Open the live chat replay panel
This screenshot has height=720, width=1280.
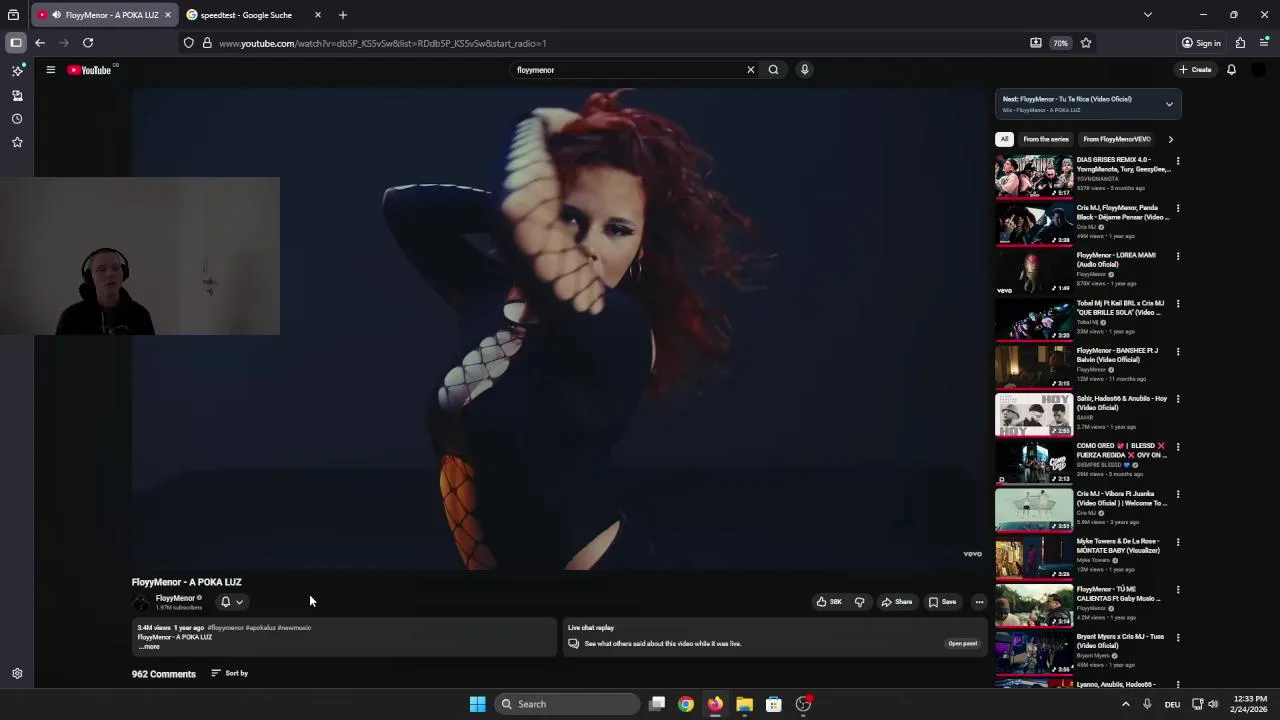(962, 644)
